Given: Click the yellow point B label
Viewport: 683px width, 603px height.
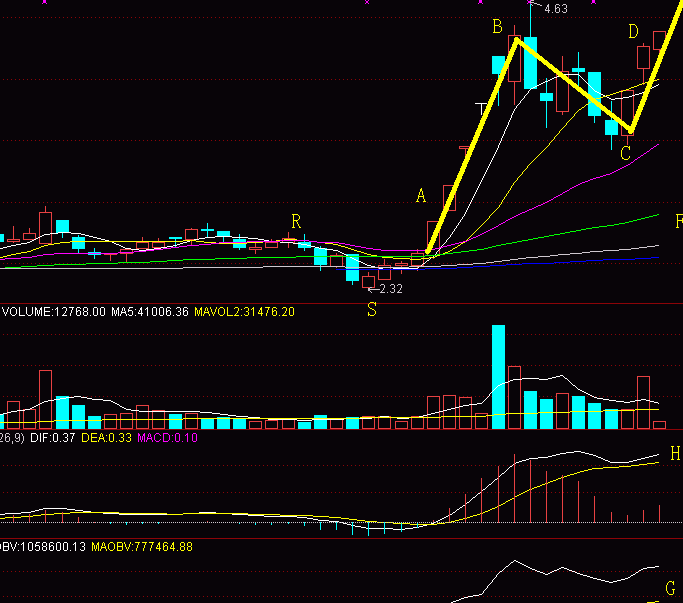Looking at the screenshot, I should pos(497,28).
